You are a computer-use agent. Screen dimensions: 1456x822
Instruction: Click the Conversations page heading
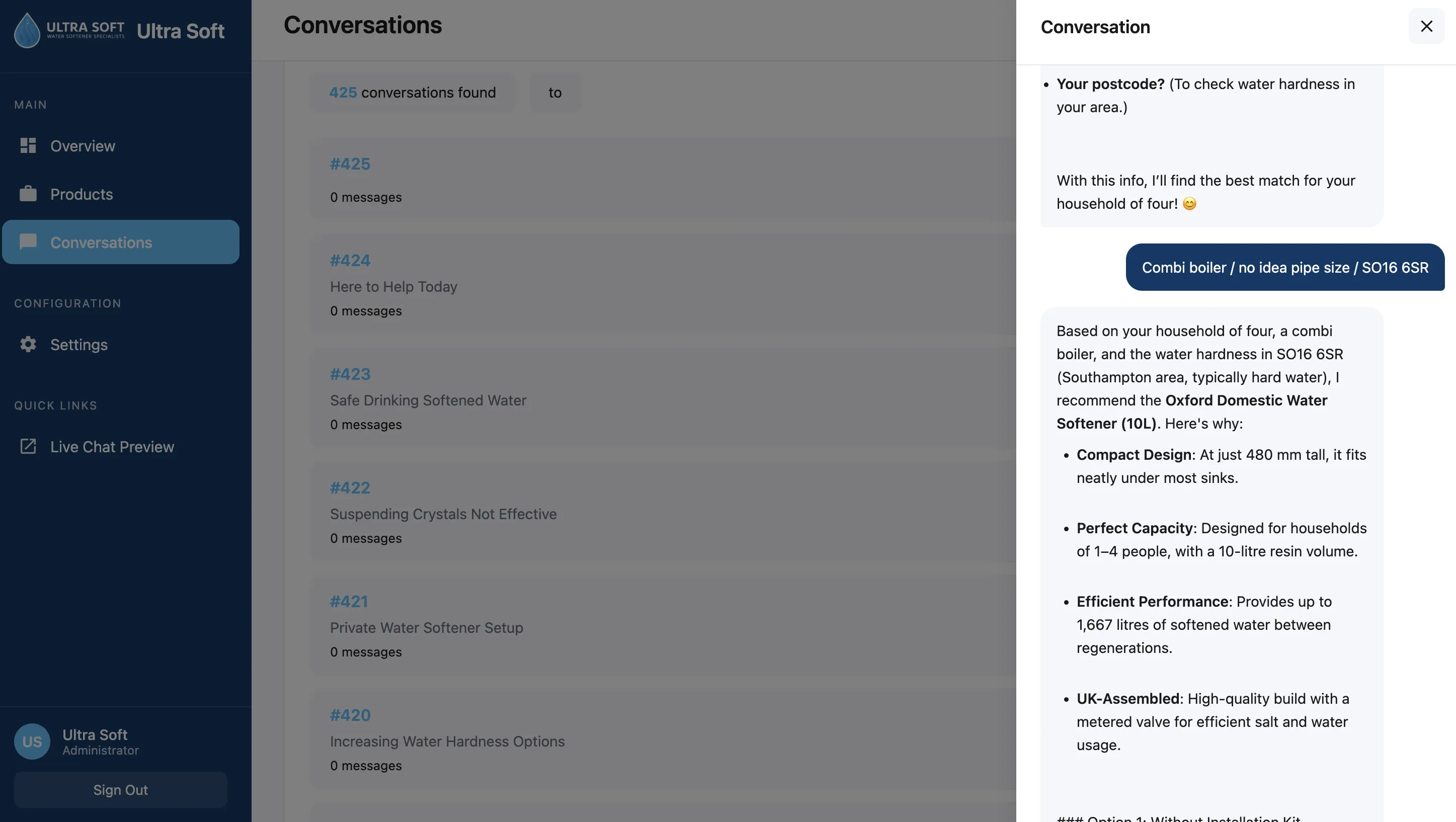click(363, 25)
